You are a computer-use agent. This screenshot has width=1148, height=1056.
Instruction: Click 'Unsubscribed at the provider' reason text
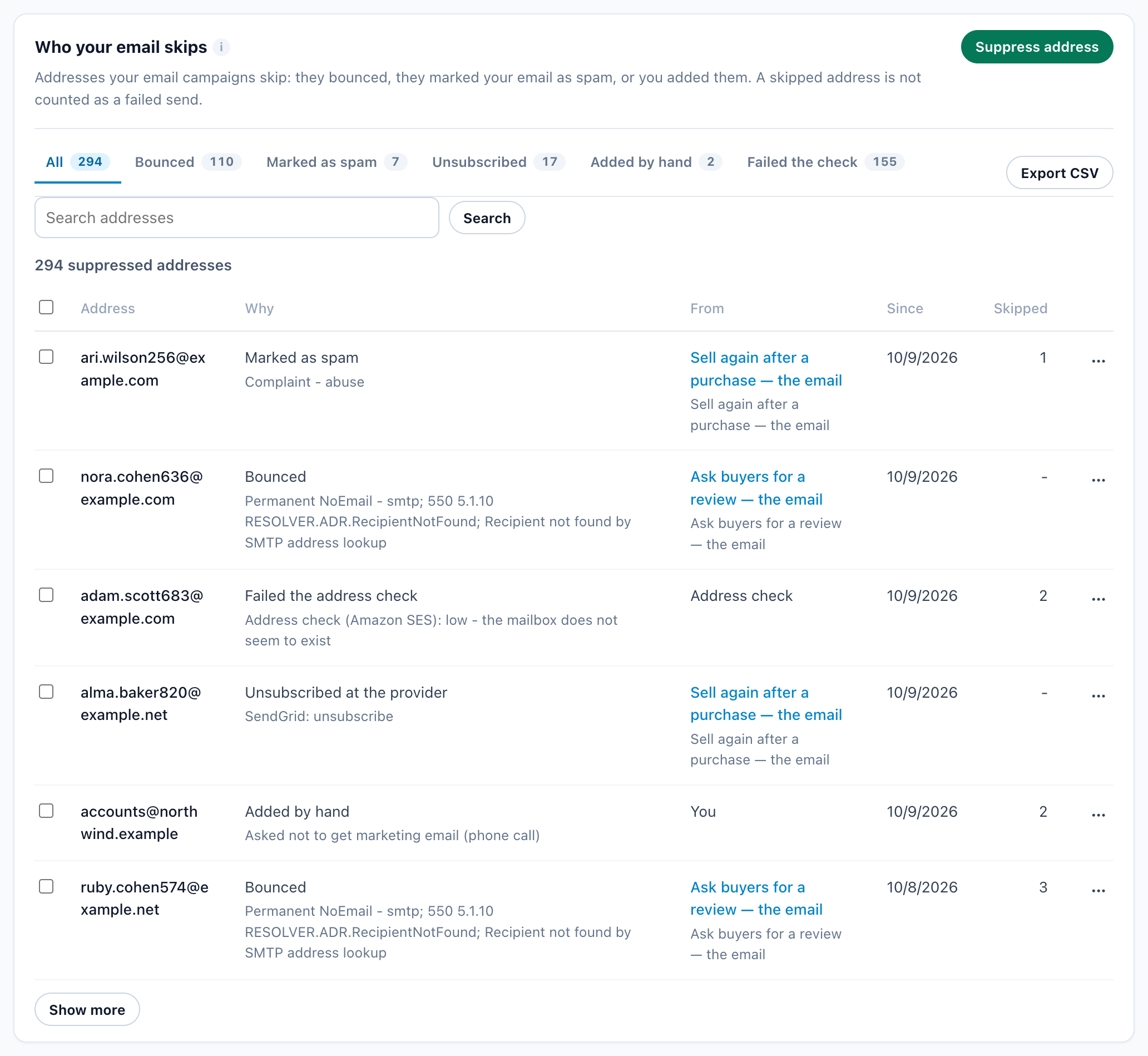point(345,693)
